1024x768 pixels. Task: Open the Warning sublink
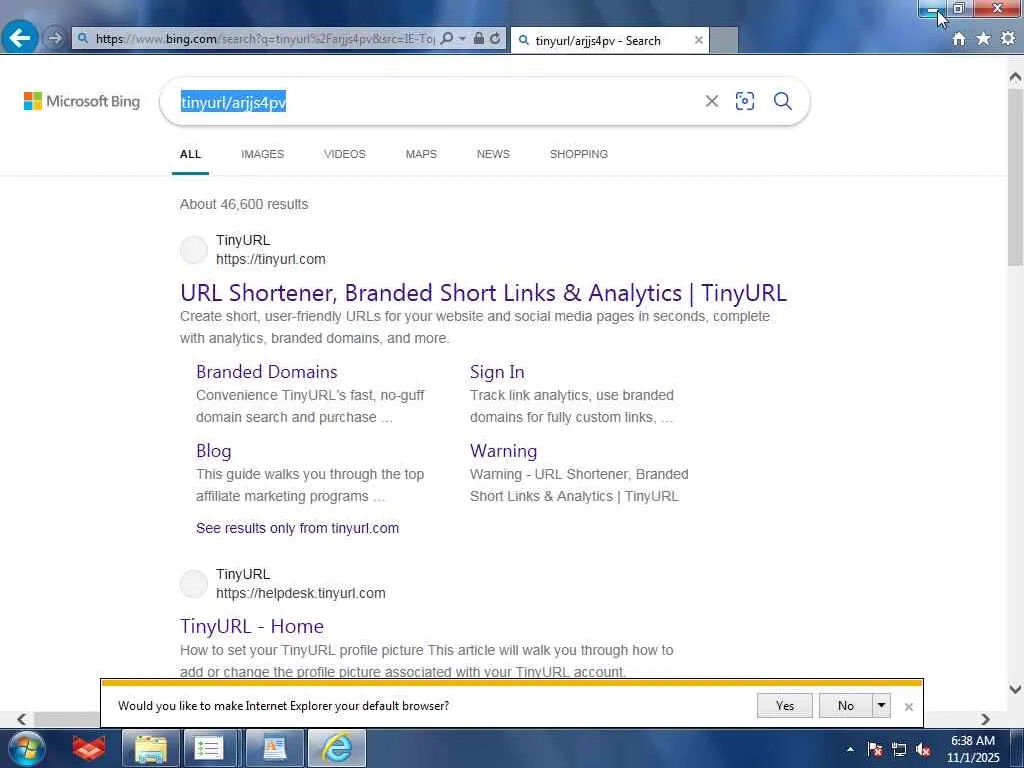coord(504,451)
